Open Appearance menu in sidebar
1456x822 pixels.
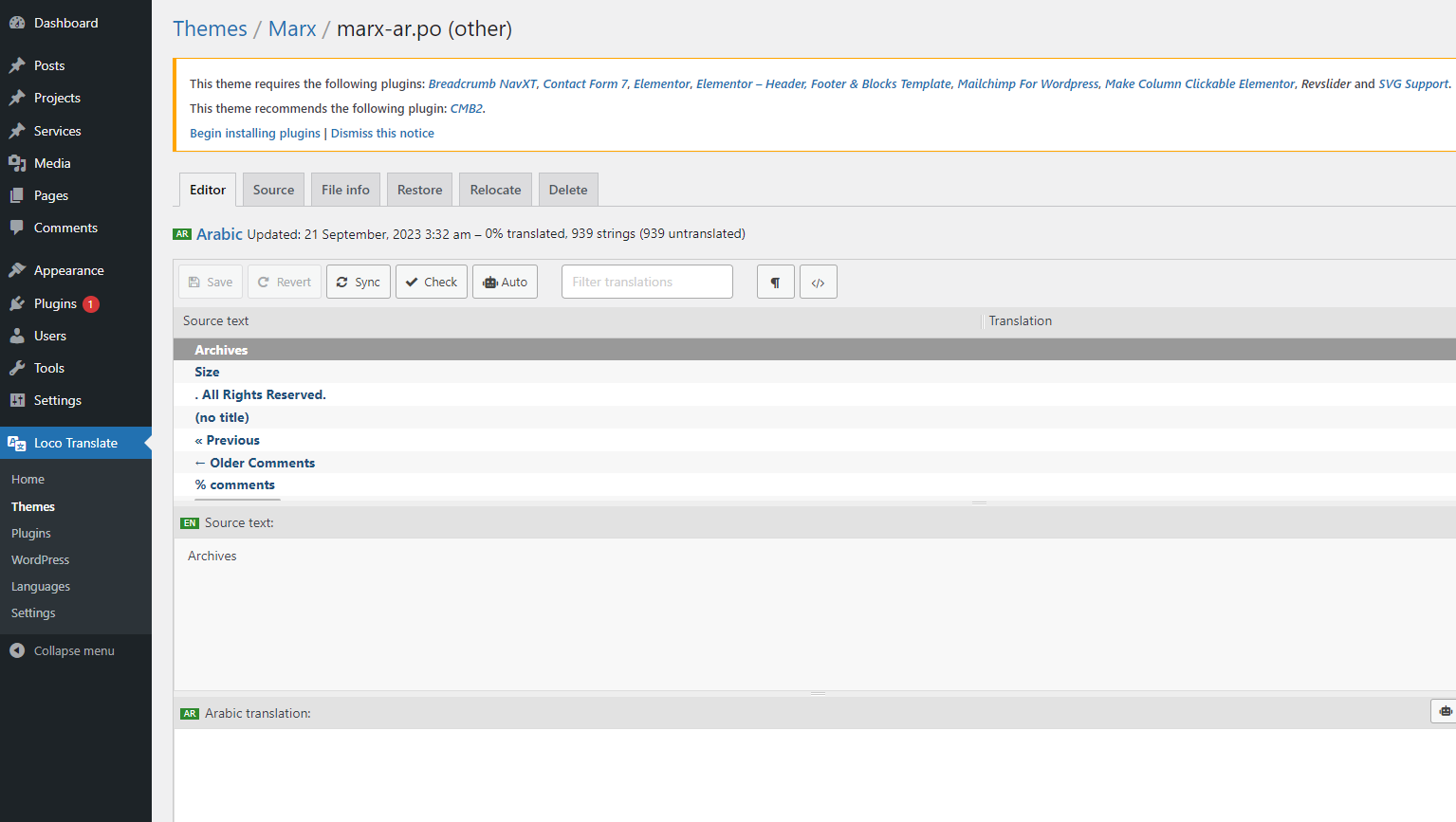click(68, 270)
